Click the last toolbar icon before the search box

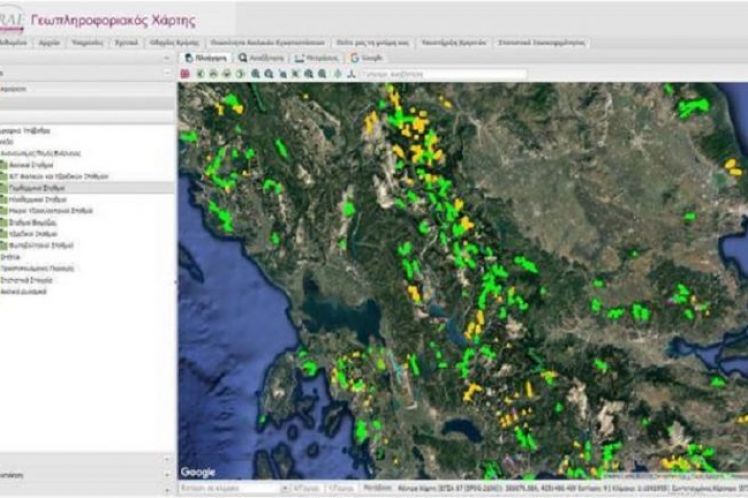coord(351,74)
